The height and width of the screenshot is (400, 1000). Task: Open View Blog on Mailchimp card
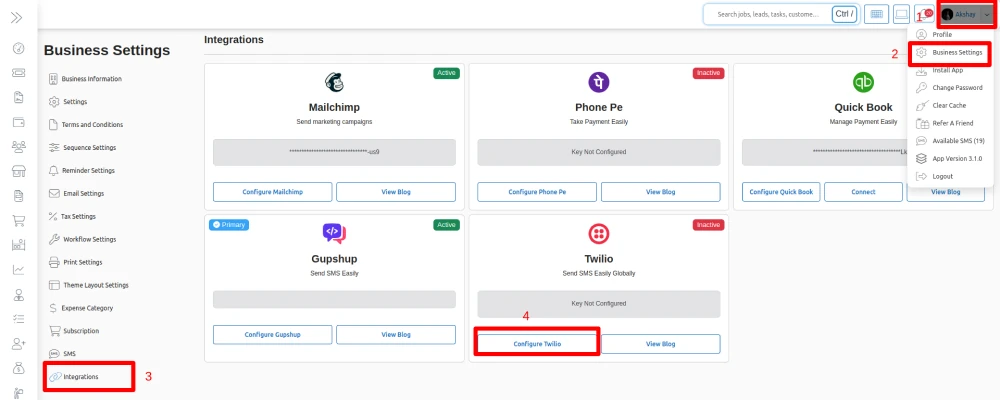[396, 192]
